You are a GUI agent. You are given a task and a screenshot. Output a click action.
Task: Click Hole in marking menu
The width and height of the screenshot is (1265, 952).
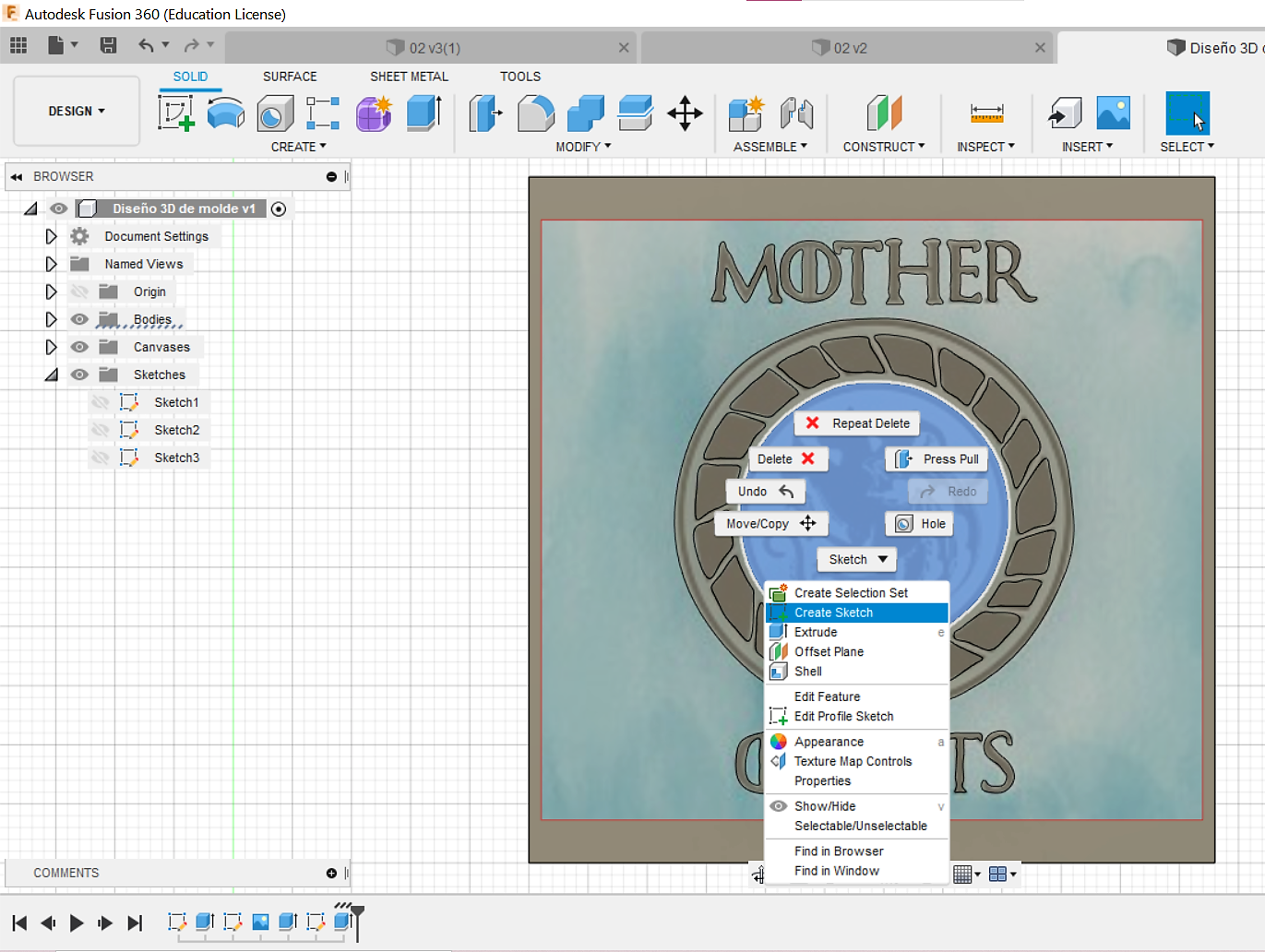click(921, 524)
